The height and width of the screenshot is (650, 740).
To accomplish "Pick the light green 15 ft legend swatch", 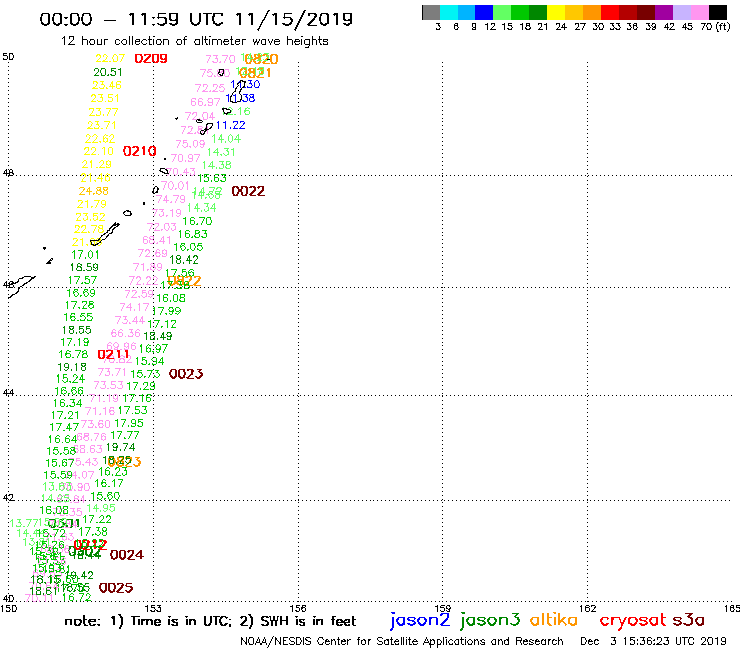I will coord(502,13).
